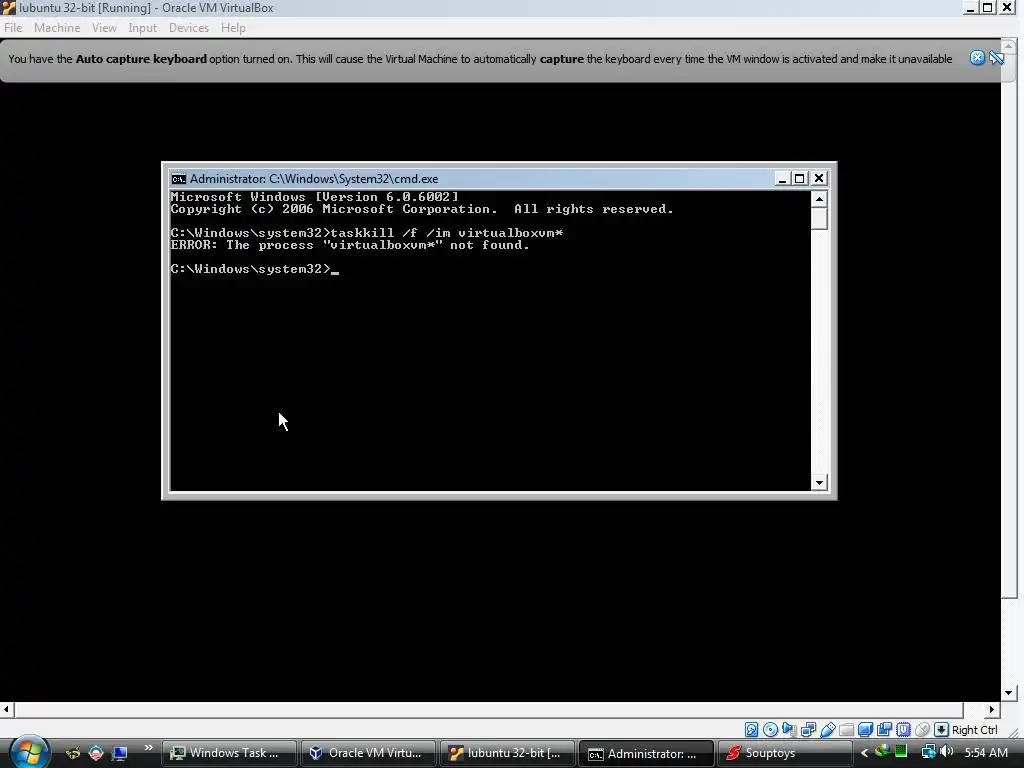
Task: Click the hard disk activity indicator
Action: point(752,729)
